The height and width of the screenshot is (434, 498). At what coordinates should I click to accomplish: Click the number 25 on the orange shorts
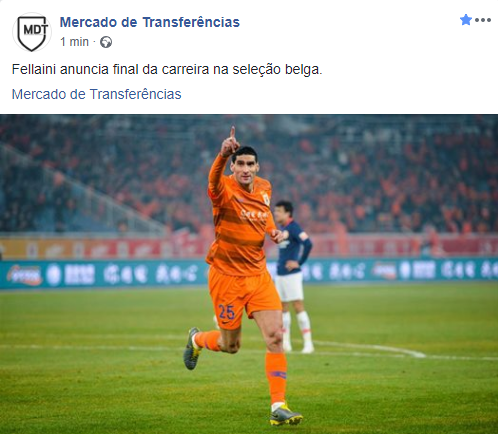pyautogui.click(x=226, y=312)
